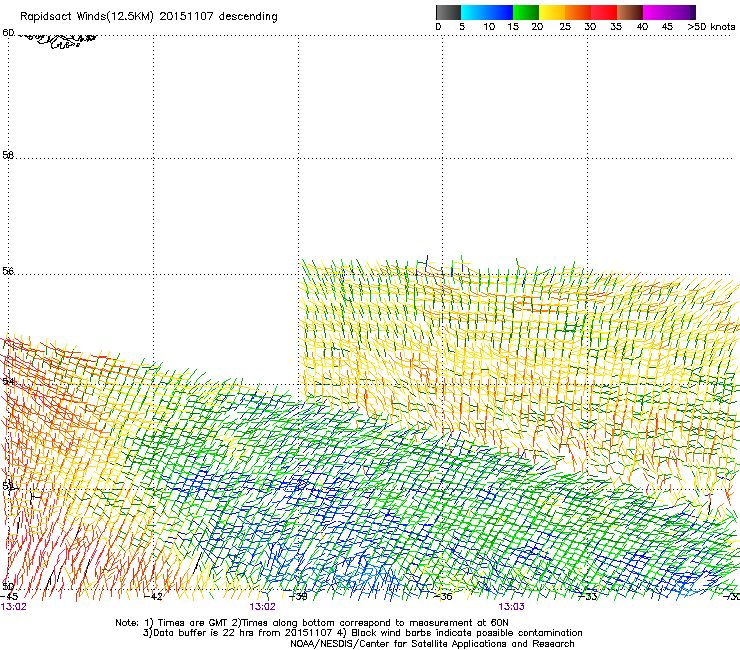Click the 'Data buffer is 22 hrs' note
Image resolution: width=740 pixels, height=650 pixels.
(x=362, y=633)
